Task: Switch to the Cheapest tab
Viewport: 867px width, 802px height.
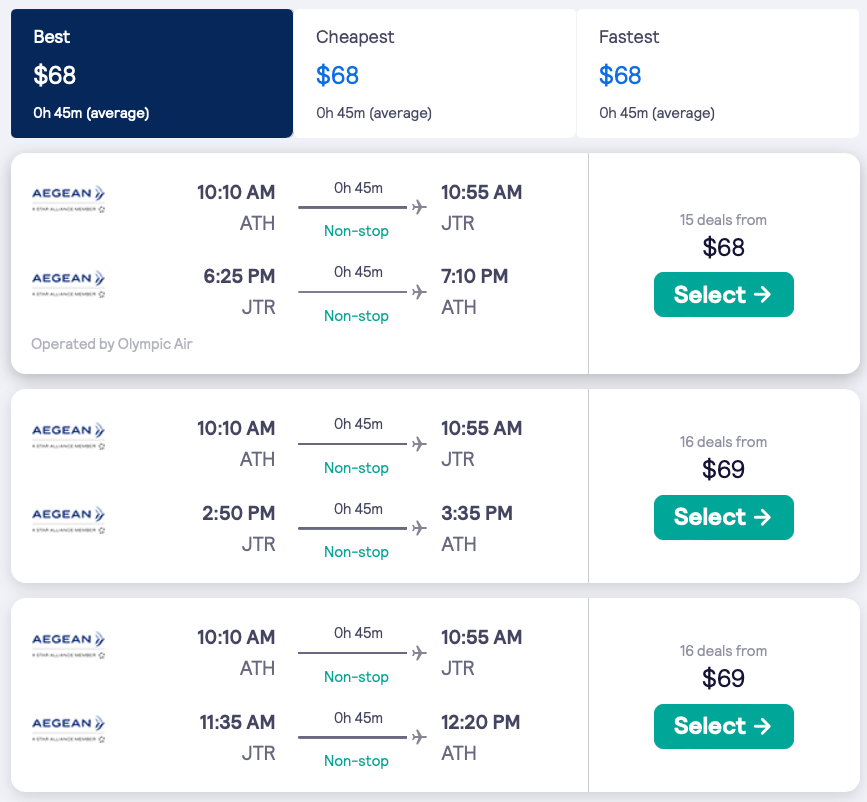Action: (434, 74)
